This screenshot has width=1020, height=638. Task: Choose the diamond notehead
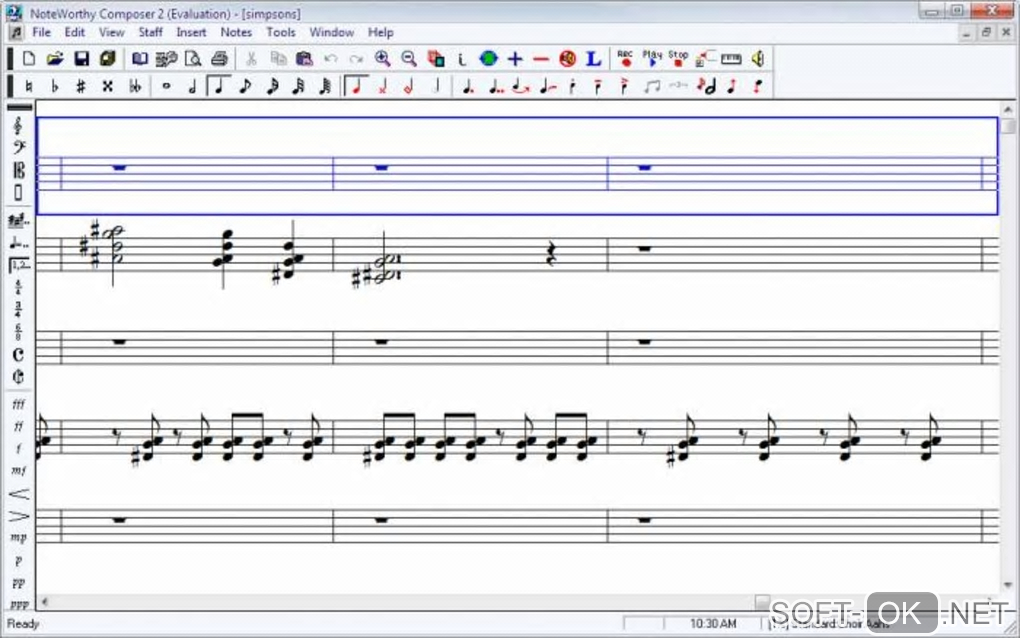pos(409,86)
